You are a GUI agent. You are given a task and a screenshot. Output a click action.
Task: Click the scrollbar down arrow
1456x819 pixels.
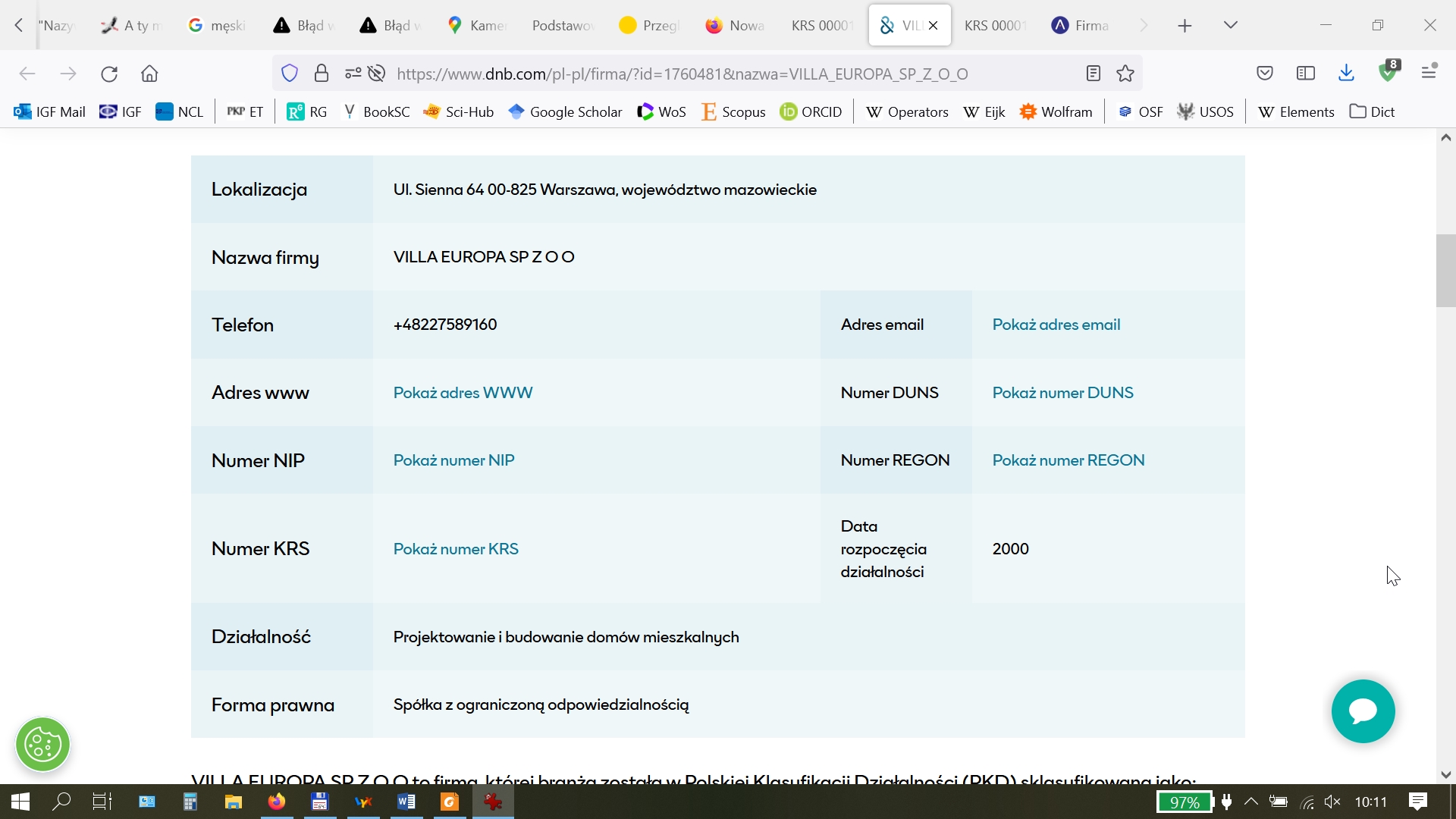click(x=1445, y=775)
